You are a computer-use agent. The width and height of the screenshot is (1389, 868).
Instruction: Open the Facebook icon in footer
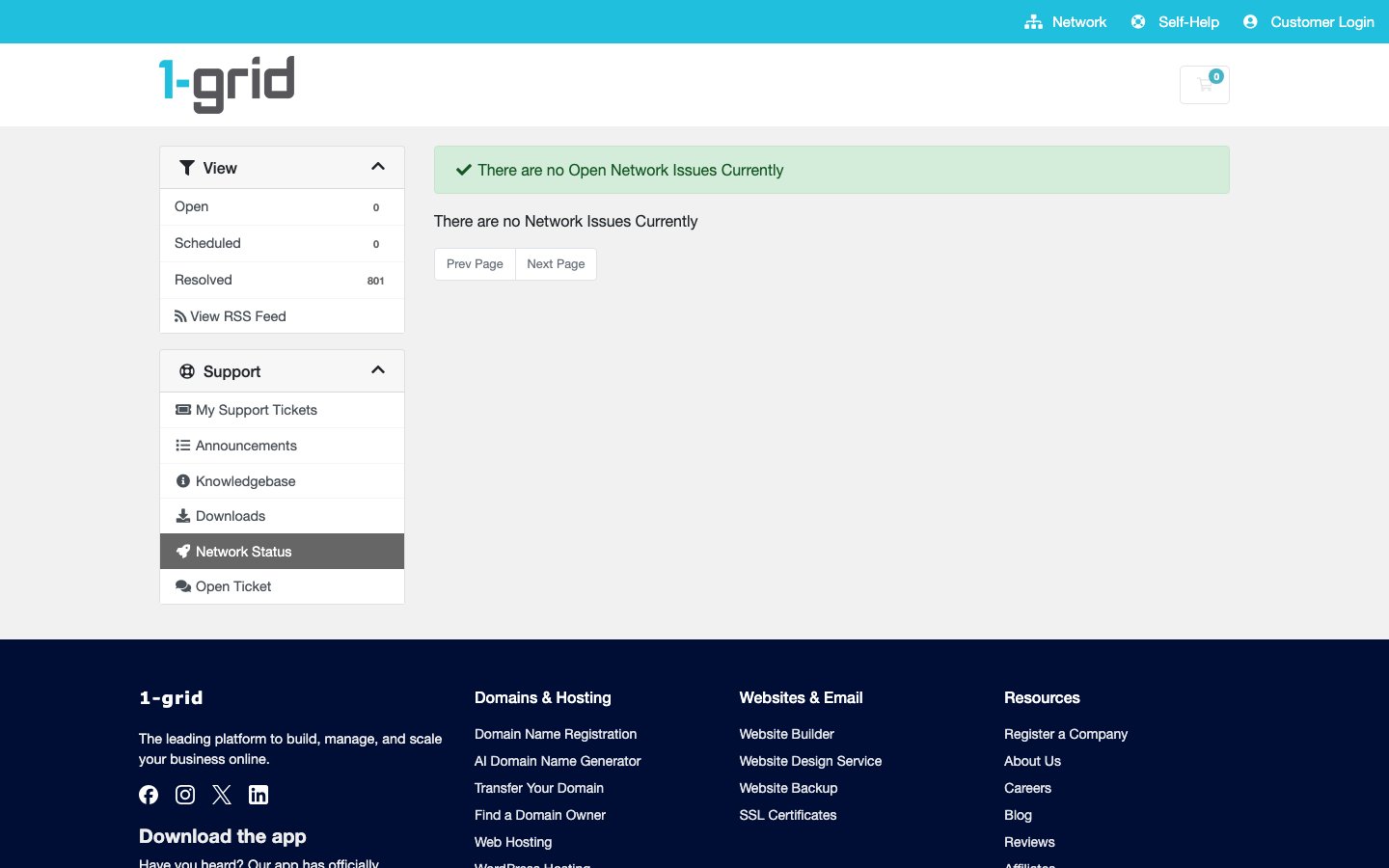tap(149, 795)
